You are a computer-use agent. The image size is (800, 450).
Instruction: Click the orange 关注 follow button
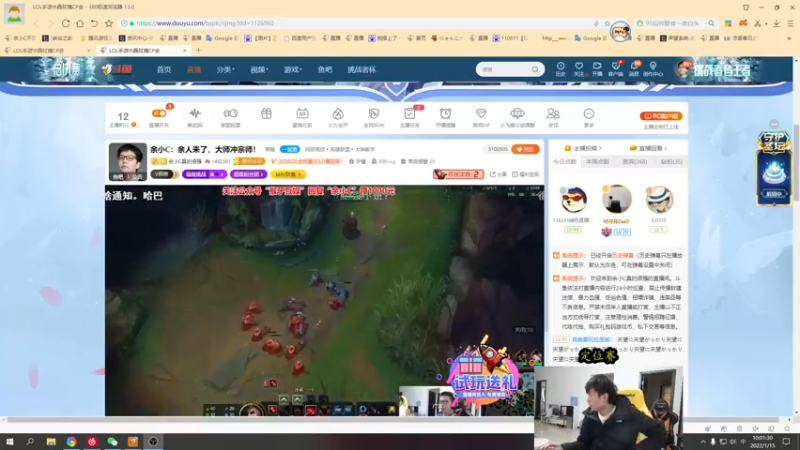(525, 149)
